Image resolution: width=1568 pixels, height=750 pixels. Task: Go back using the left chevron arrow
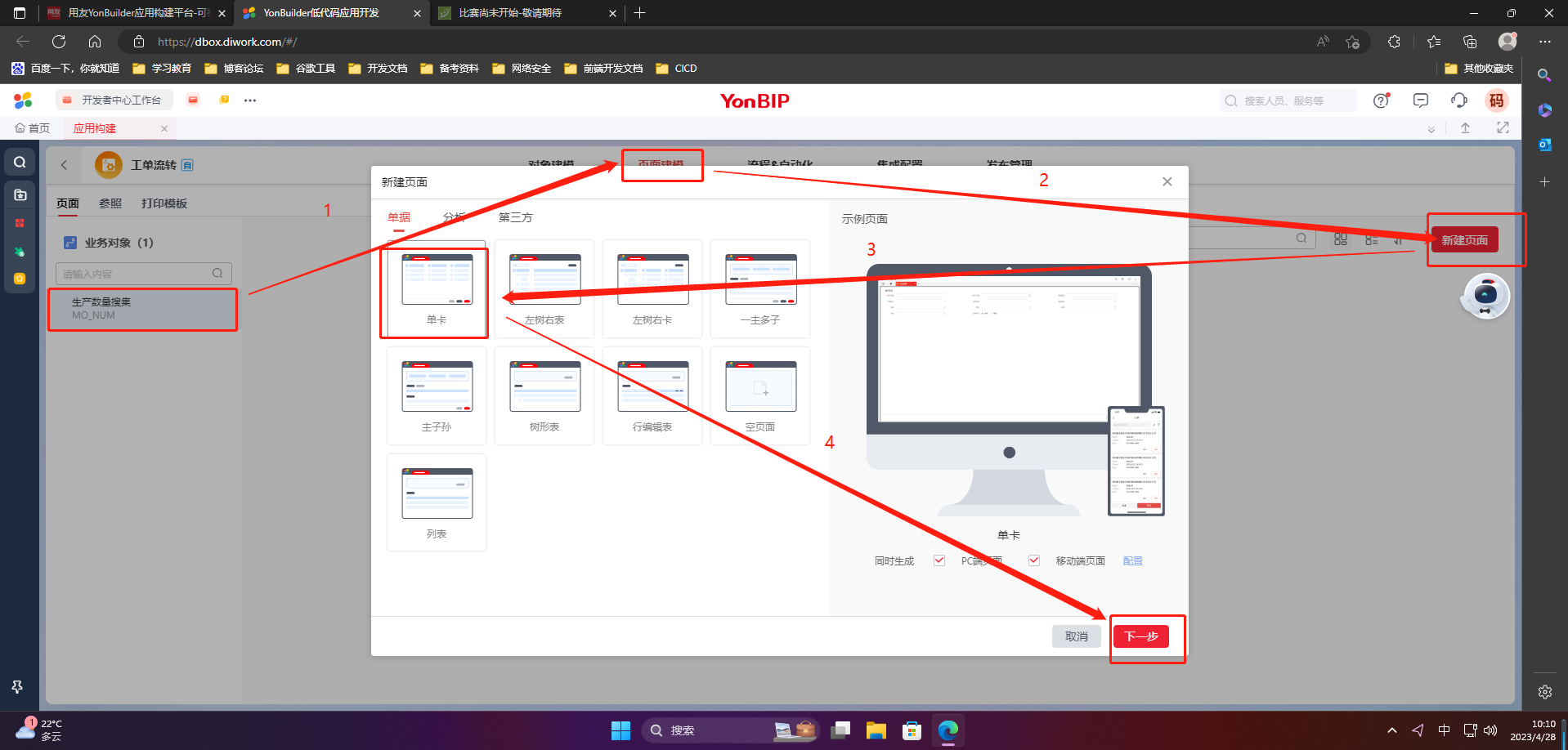pos(64,165)
